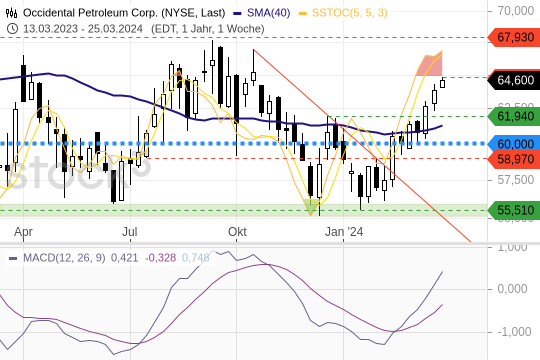The width and height of the screenshot is (540, 360).
Task: Click the SSTOC(5, 5, 3) legend label
Action: point(350,13)
